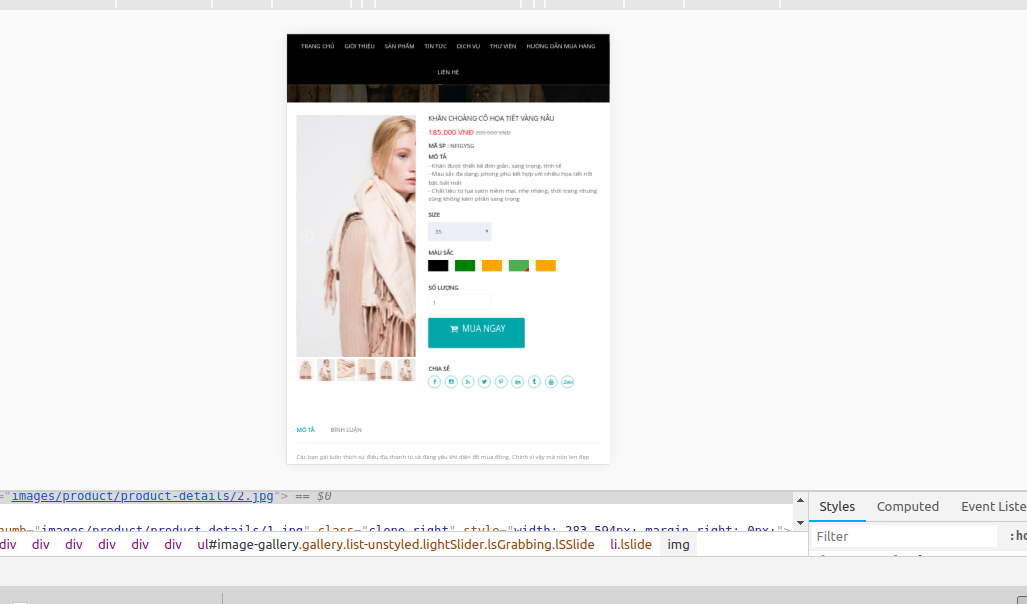
Task: Click the 185.000 VNĐ price text
Action: click(451, 132)
